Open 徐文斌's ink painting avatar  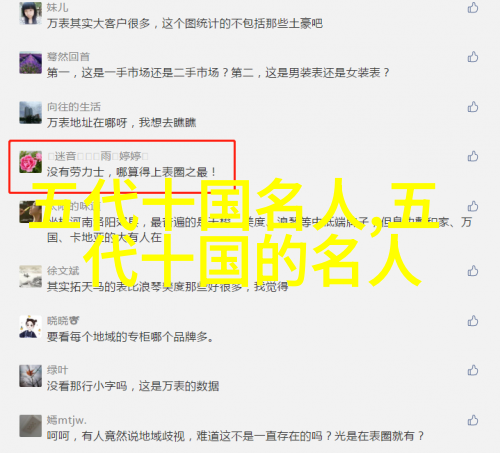click(x=31, y=276)
